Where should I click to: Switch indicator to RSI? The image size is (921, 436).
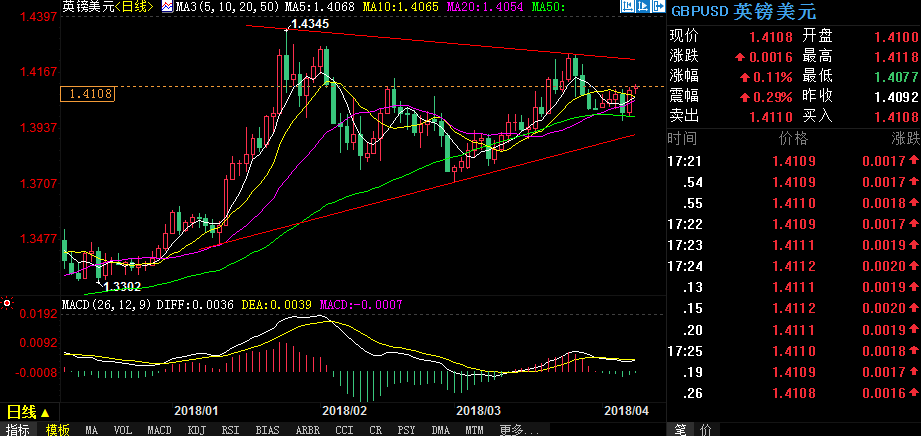pos(229,429)
